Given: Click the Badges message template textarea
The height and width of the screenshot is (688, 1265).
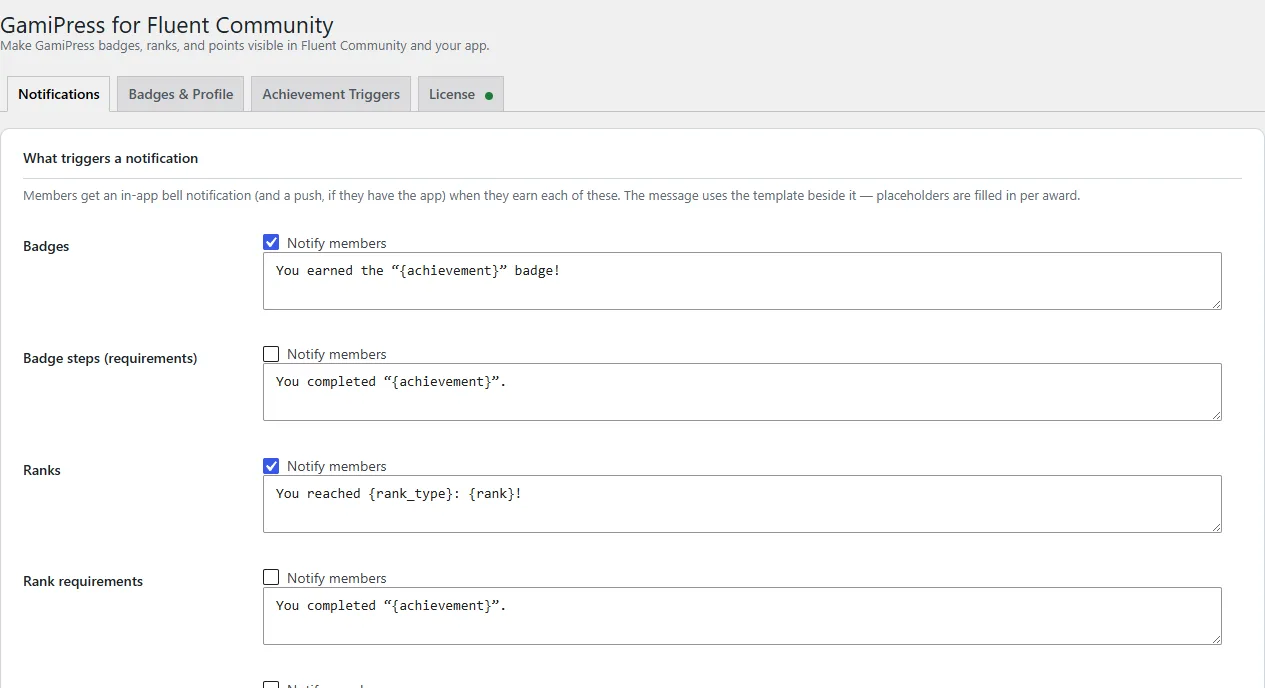Looking at the screenshot, I should pos(742,281).
